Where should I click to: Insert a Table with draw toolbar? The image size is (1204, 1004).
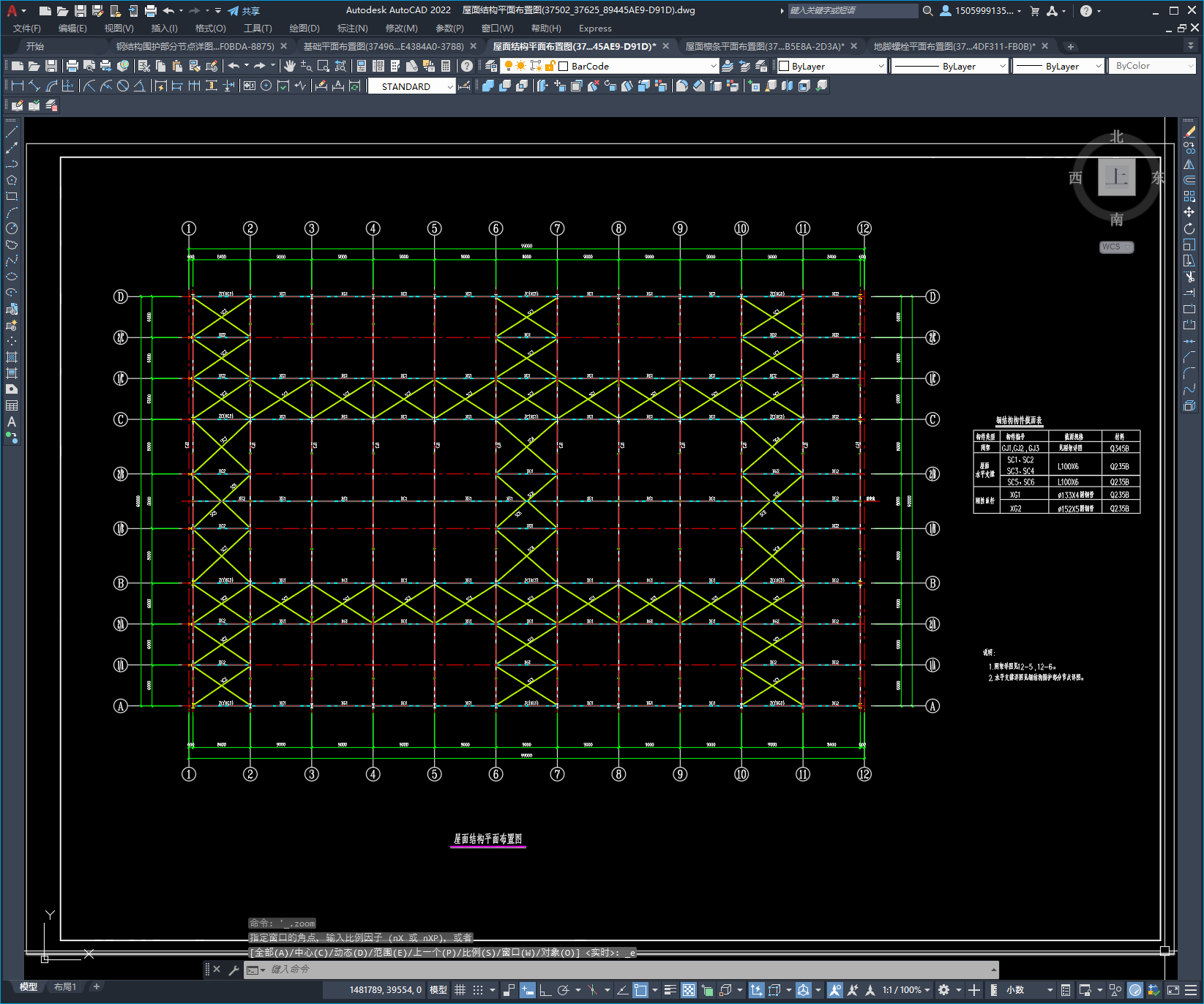(12, 406)
